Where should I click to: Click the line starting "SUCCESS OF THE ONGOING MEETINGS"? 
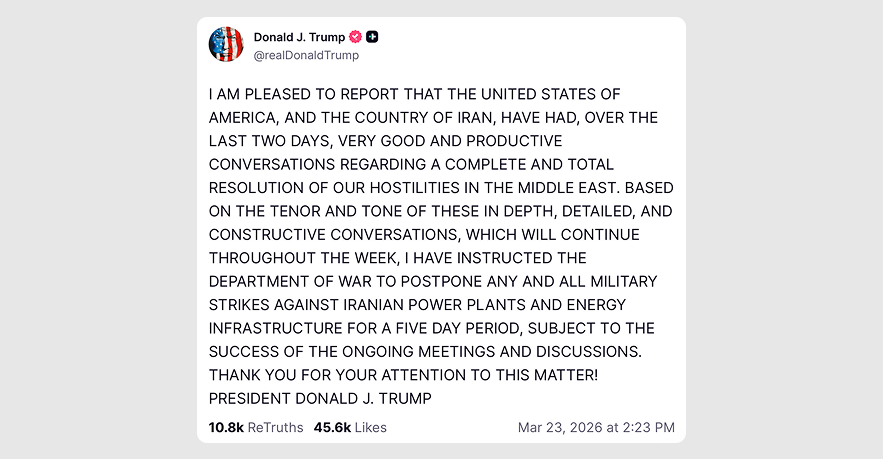pos(424,352)
